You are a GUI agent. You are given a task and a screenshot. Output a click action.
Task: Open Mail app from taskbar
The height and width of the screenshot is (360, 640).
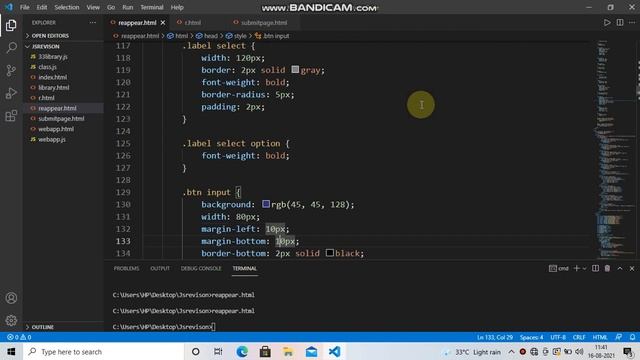click(x=311, y=351)
